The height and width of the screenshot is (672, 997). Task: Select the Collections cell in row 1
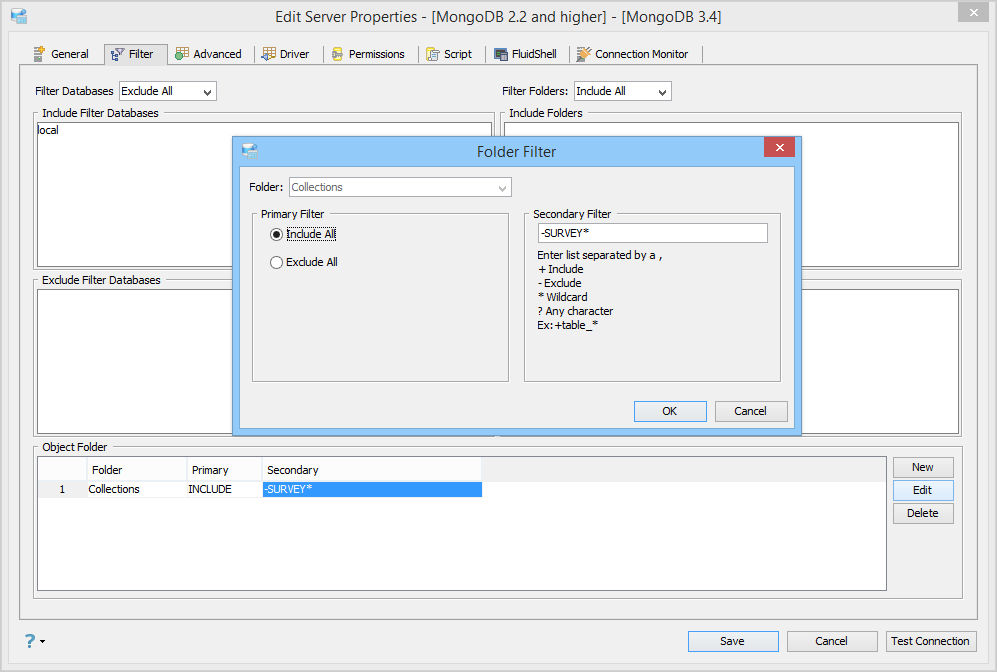click(137, 490)
